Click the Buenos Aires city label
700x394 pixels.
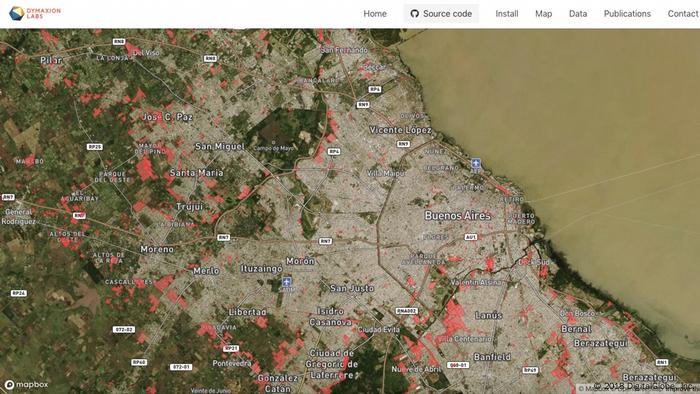pos(458,216)
